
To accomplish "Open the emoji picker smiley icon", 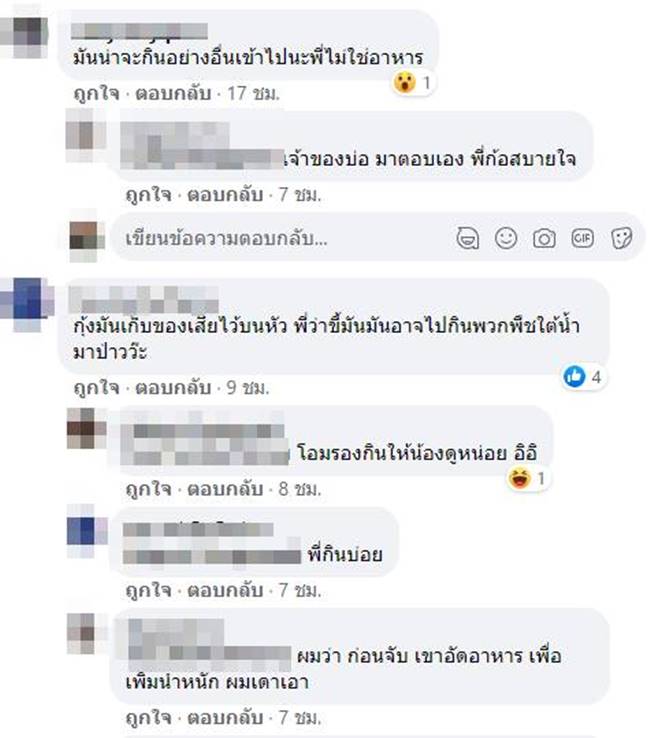I will point(506,238).
